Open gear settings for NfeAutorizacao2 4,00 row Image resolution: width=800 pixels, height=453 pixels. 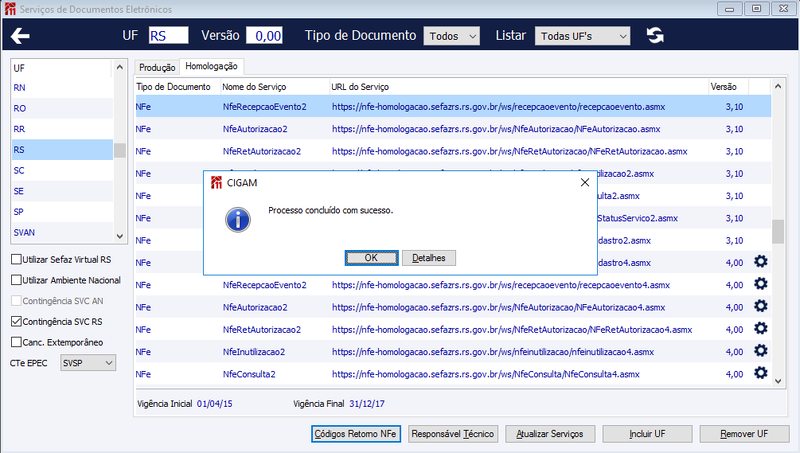click(761, 306)
